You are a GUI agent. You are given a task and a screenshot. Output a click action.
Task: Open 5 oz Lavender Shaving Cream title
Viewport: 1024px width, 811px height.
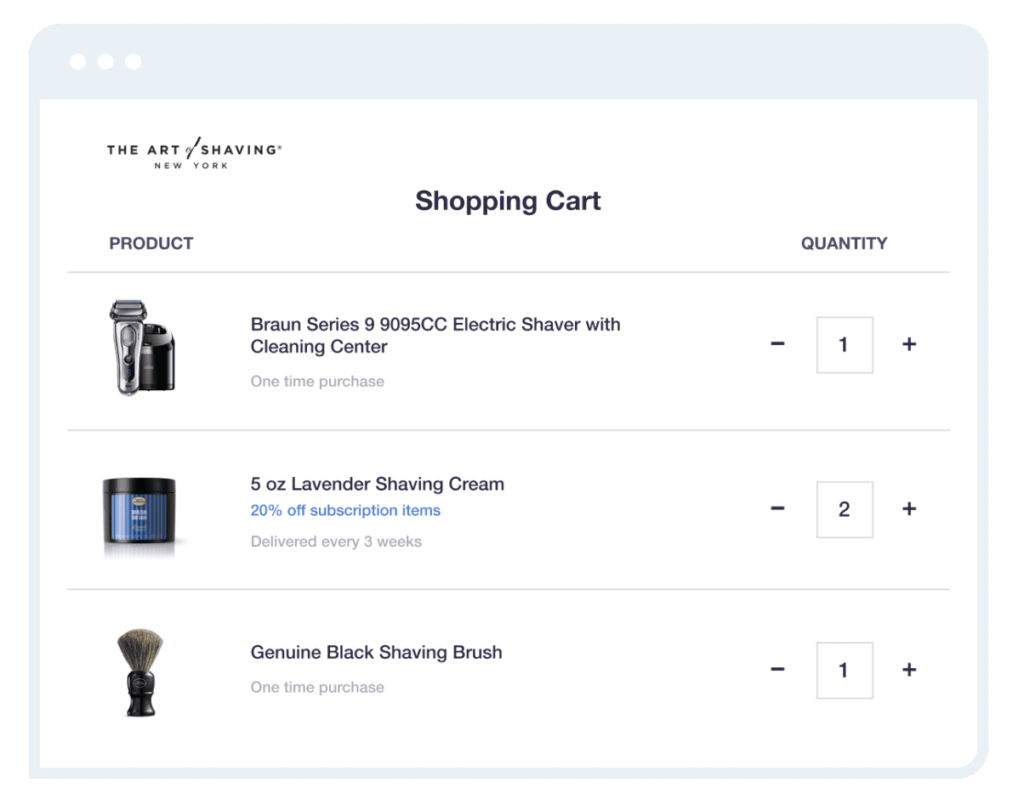click(377, 484)
